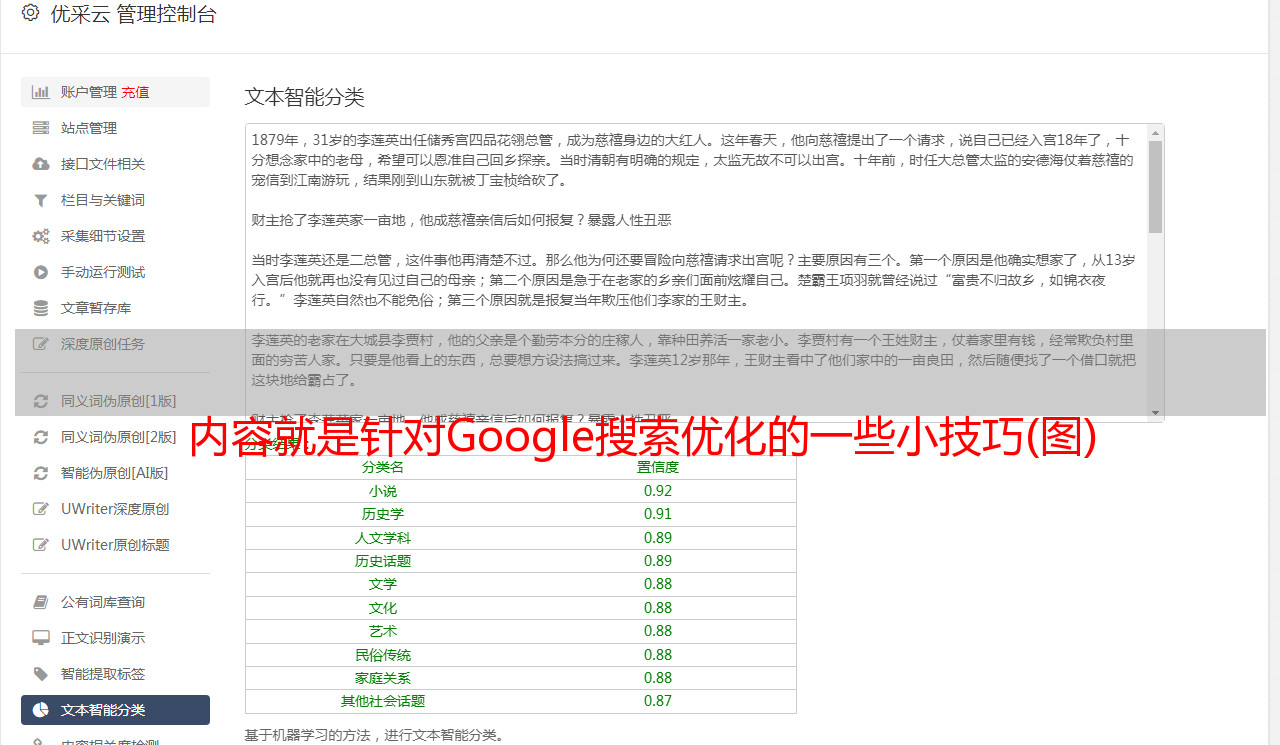This screenshot has height=745, width=1280.
Task: Click the pie chart icon for 文本智能分类
Action: pos(41,710)
